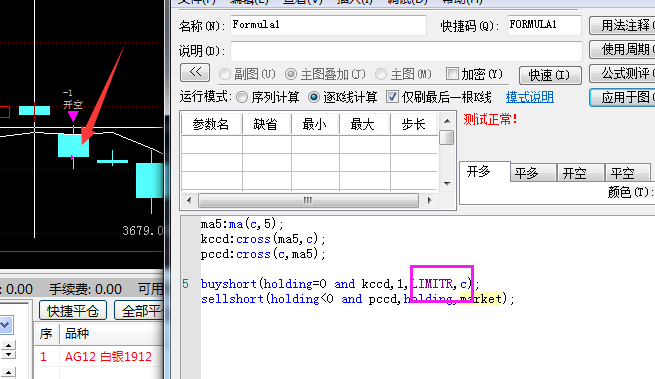The width and height of the screenshot is (655, 379).
Task: Switch to the 开多 tab
Action: 484,171
